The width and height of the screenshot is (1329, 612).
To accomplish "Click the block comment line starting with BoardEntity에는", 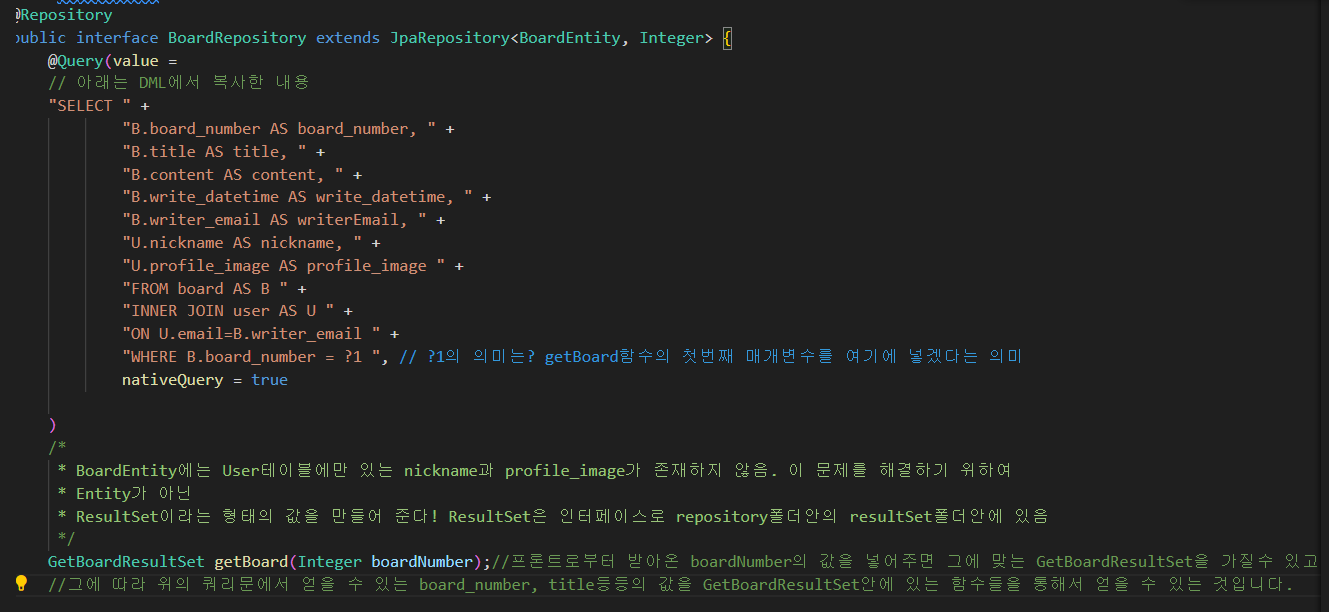I will click(x=535, y=470).
